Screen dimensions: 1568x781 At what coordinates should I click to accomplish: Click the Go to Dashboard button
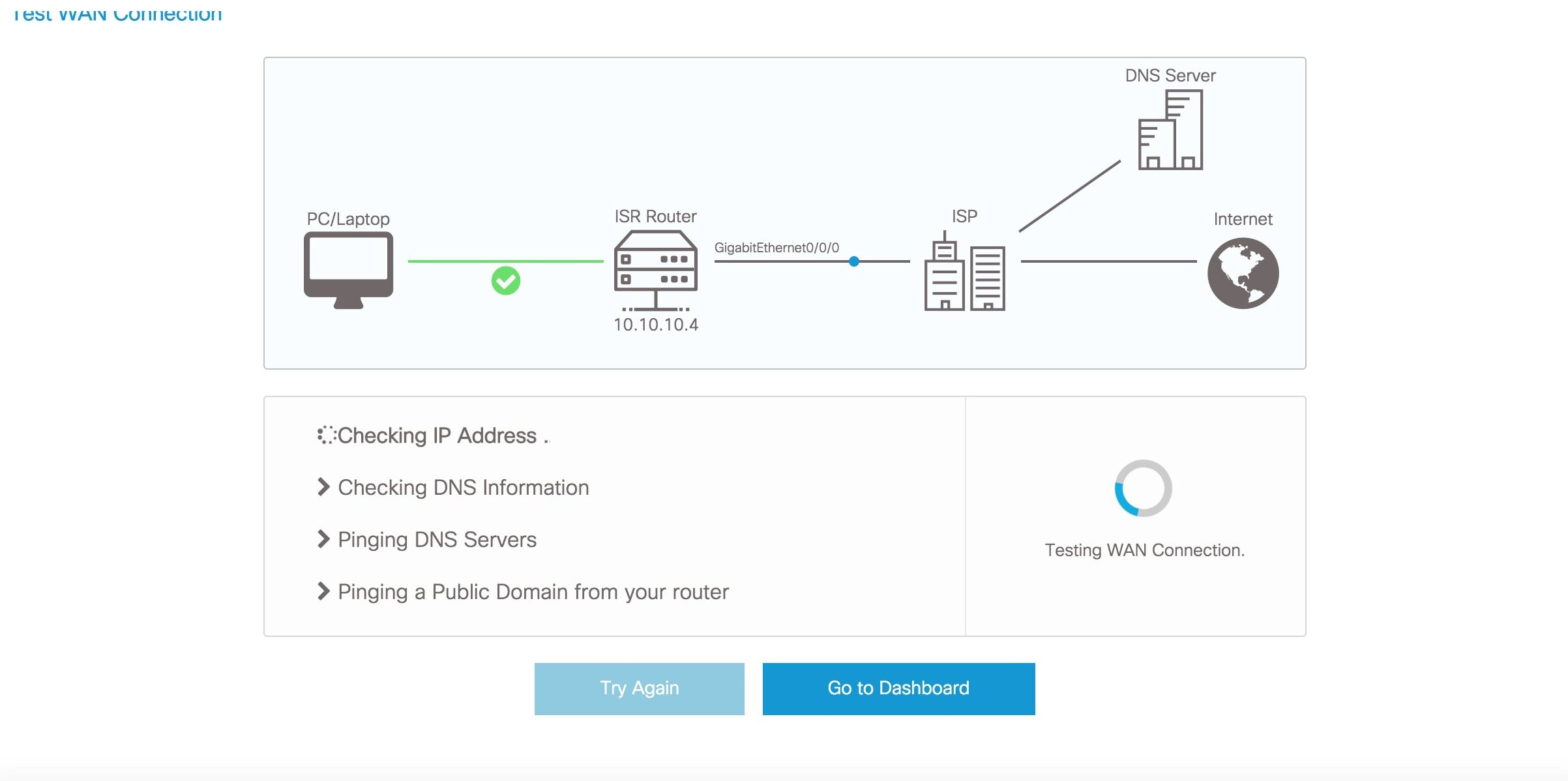897,714
